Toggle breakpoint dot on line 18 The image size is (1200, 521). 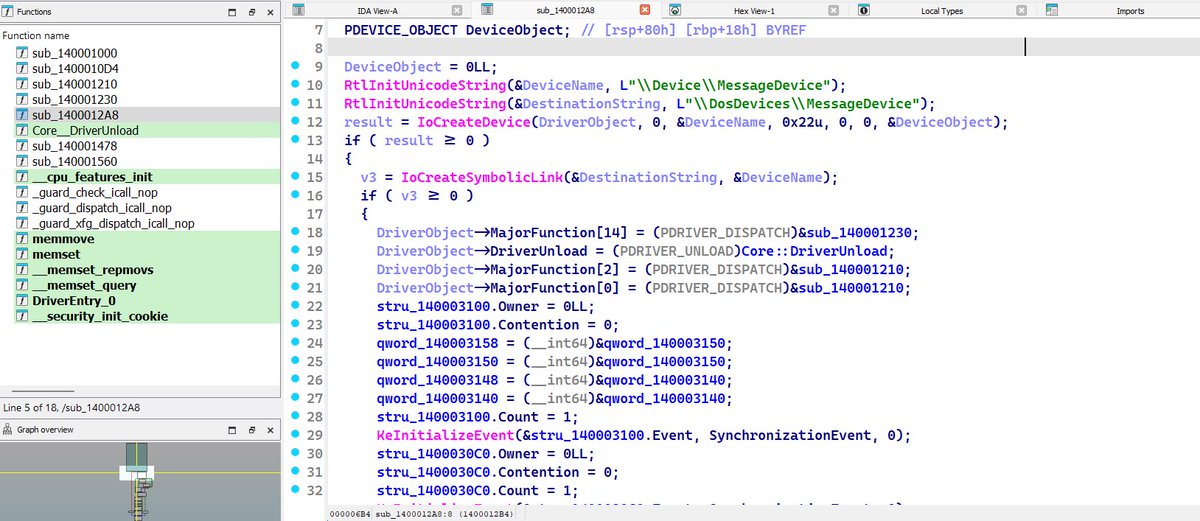(297, 231)
